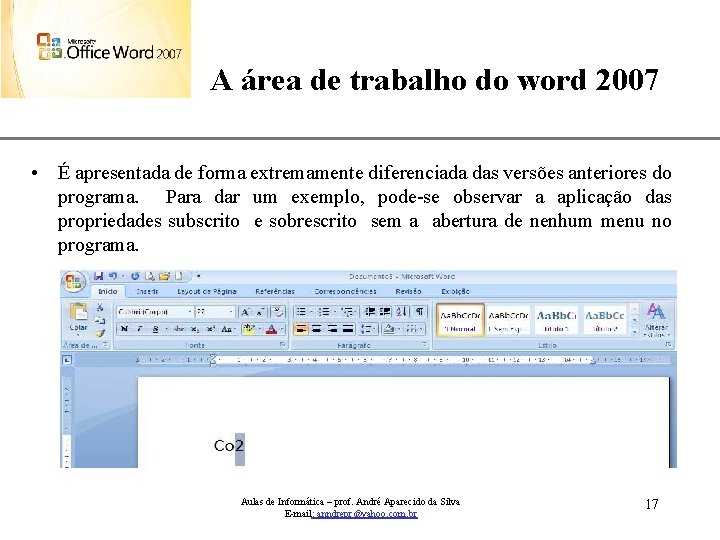This screenshot has height=540, width=720.
Task: Click the Cut scissors icon
Action: pyautogui.click(x=100, y=307)
